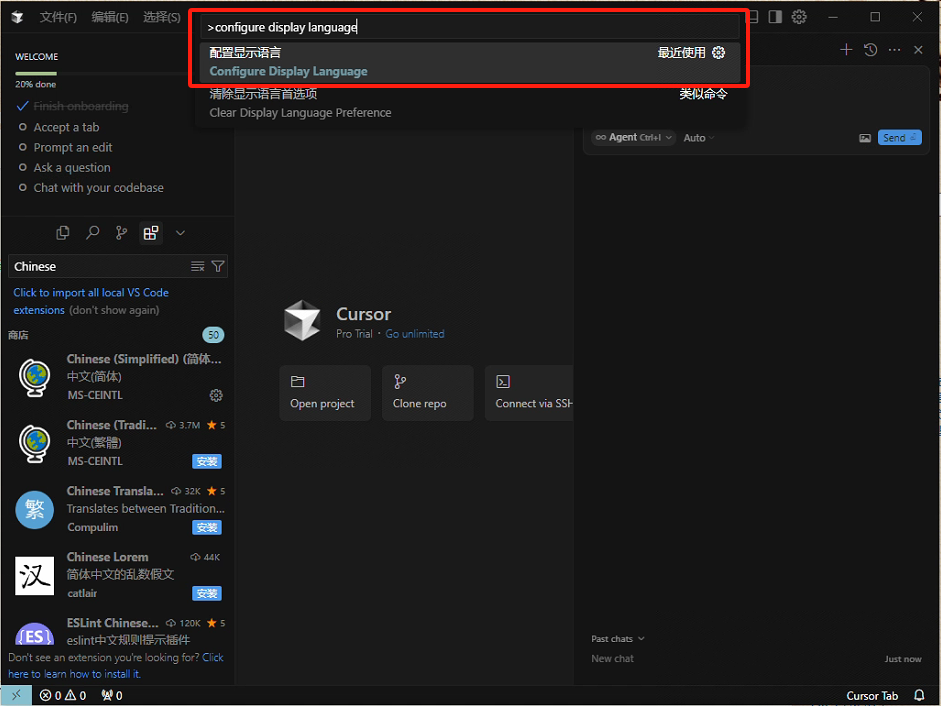Click the learn how to install link
This screenshot has width=941, height=706.
pos(116,666)
